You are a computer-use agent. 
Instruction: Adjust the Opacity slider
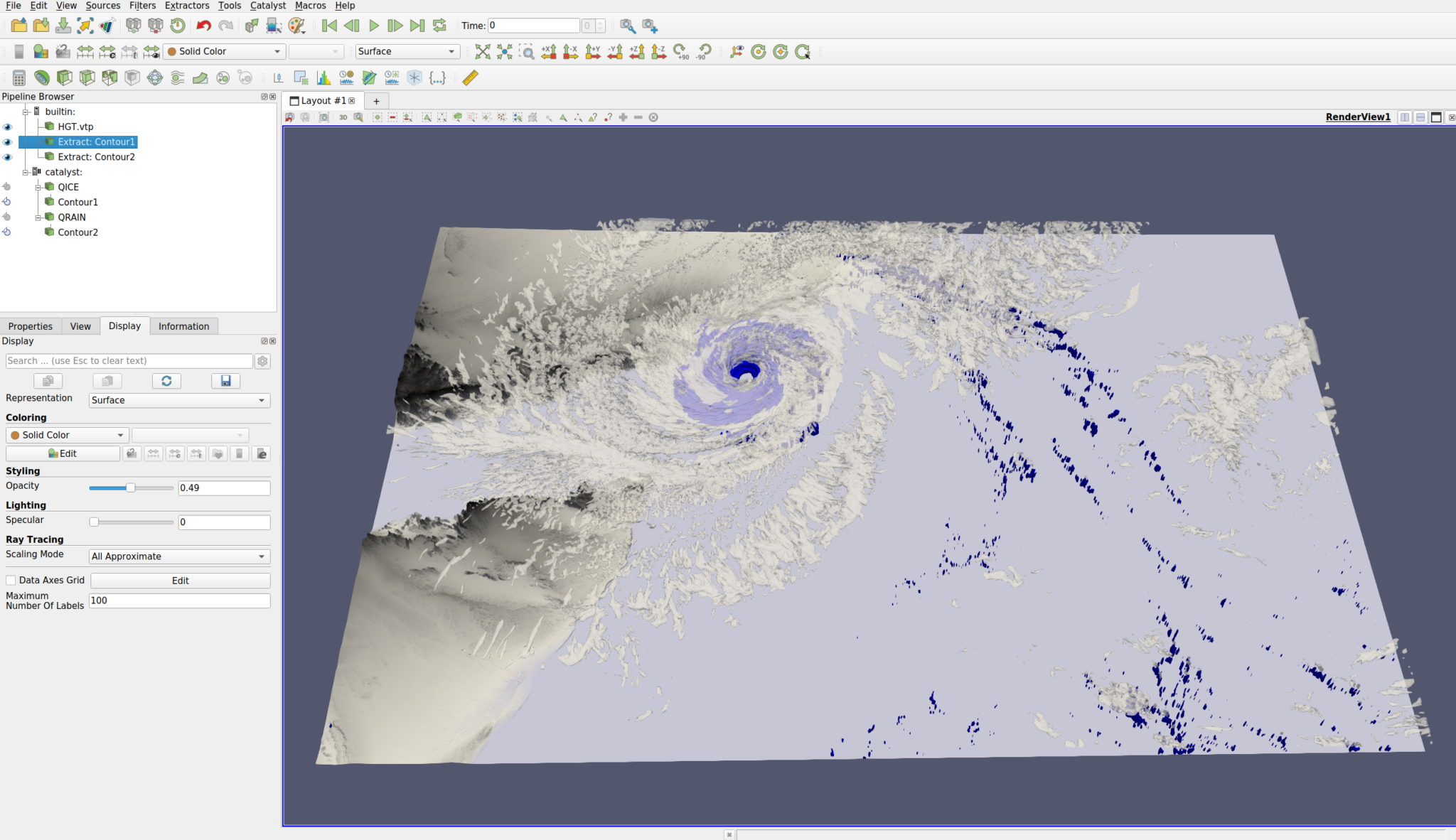[131, 488]
